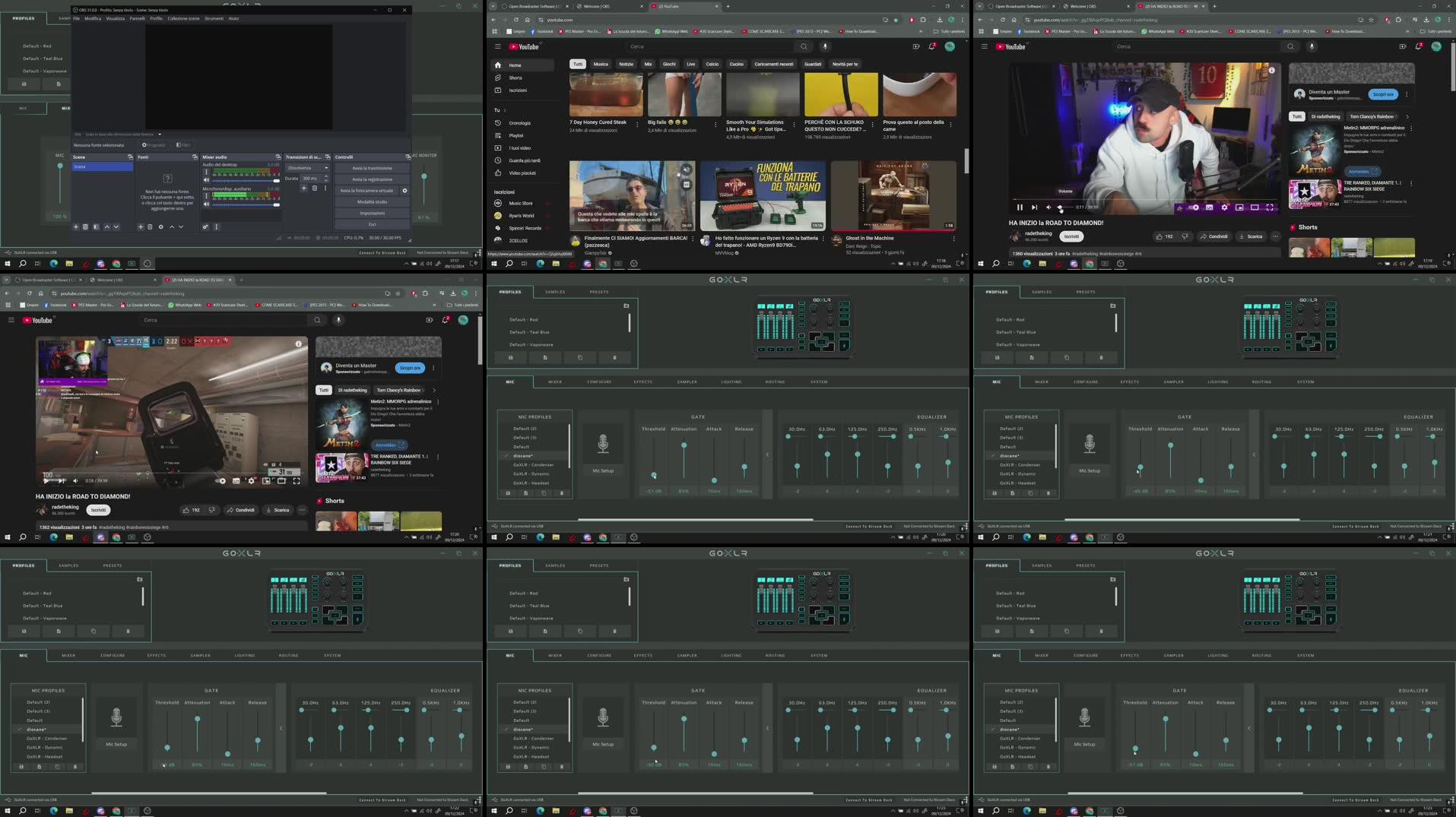Open advanced audio properties icon in OBS Mixer audio

205,226
